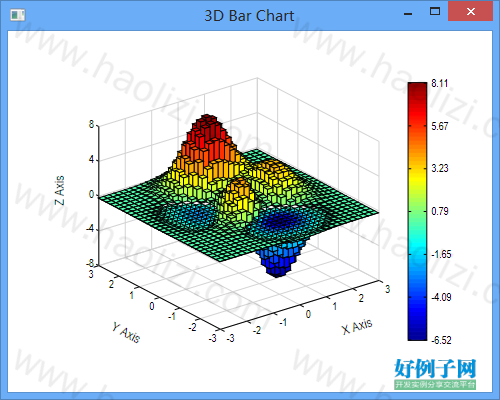Click the application icon in the title bar
This screenshot has width=500, height=400.
coord(17,15)
